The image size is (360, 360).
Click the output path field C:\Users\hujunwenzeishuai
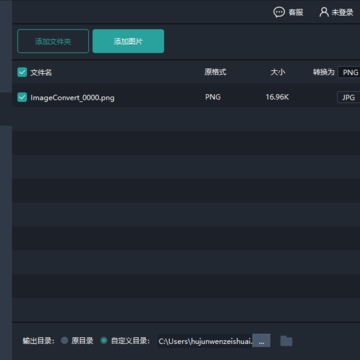pos(205,341)
